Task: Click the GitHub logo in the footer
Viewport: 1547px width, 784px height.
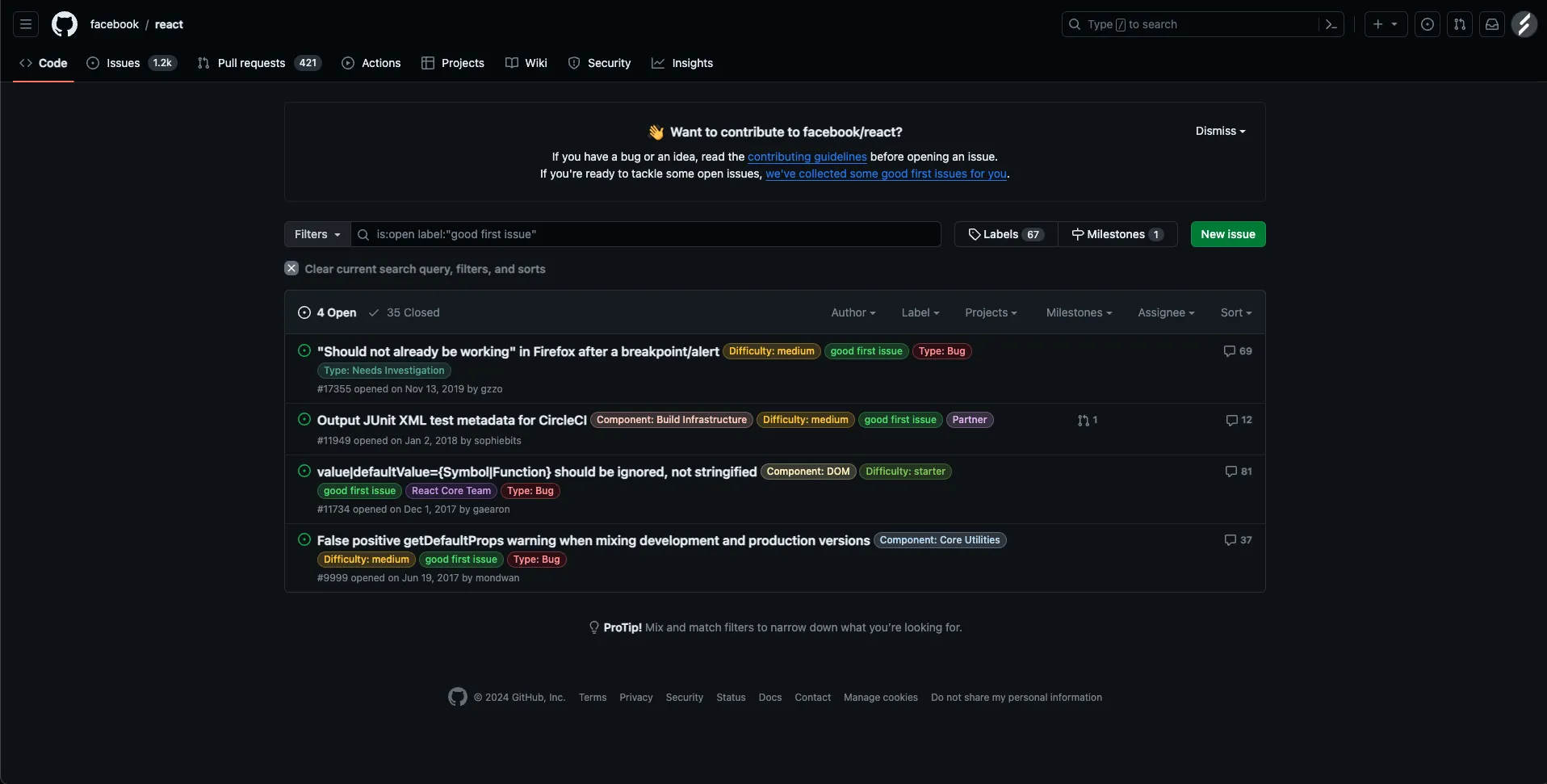Action: click(458, 697)
